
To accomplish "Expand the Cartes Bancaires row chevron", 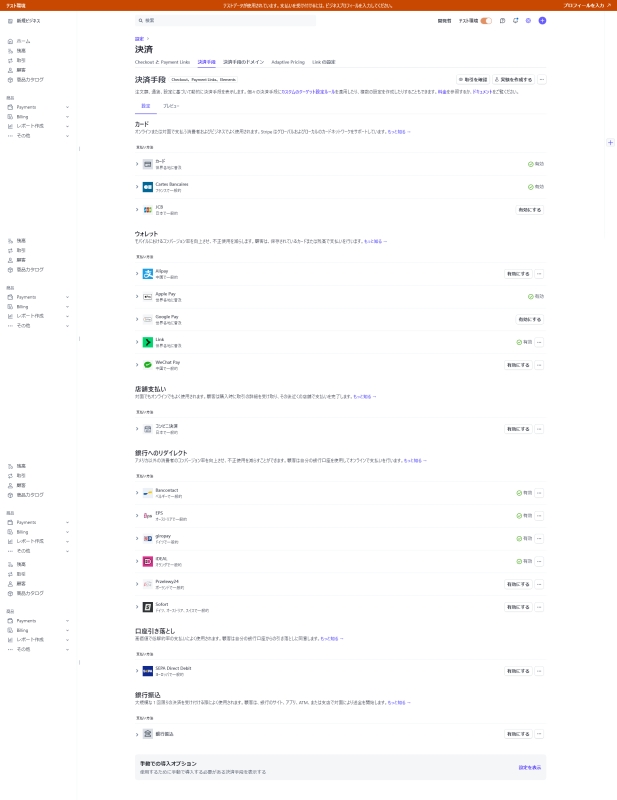I will pos(137,187).
